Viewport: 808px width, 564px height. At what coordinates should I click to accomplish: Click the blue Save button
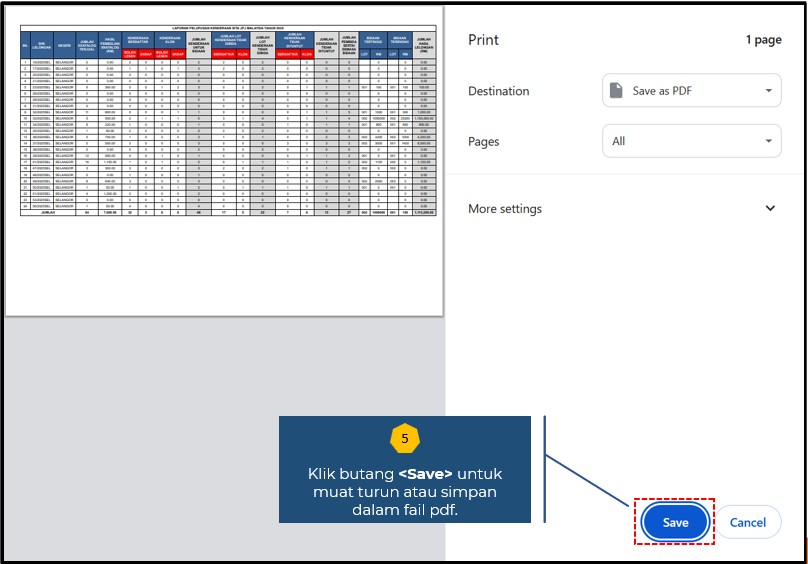coord(675,522)
